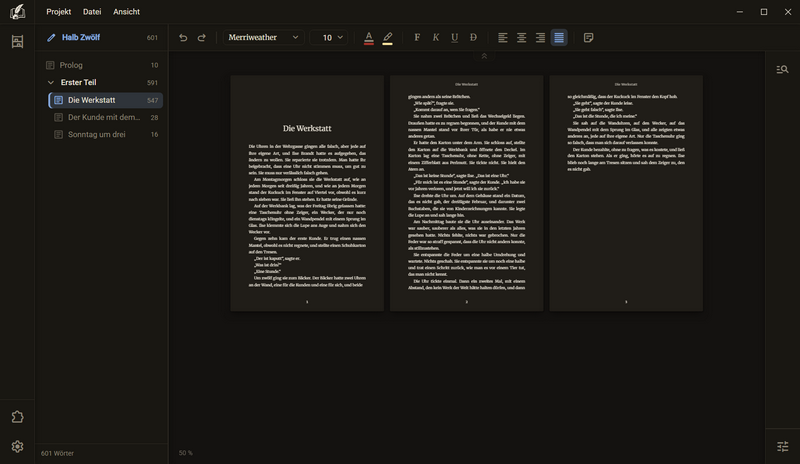Viewport: 800px width, 464px height.
Task: Collapse the toolbar with double chevron
Action: (484, 56)
